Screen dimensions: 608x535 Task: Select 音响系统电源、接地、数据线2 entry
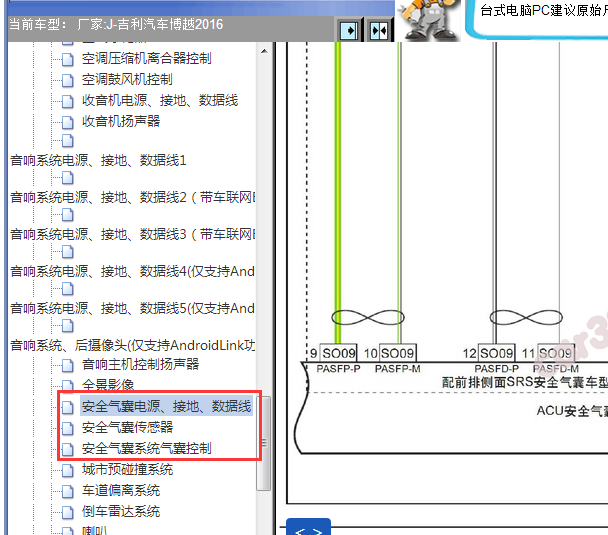(133, 197)
